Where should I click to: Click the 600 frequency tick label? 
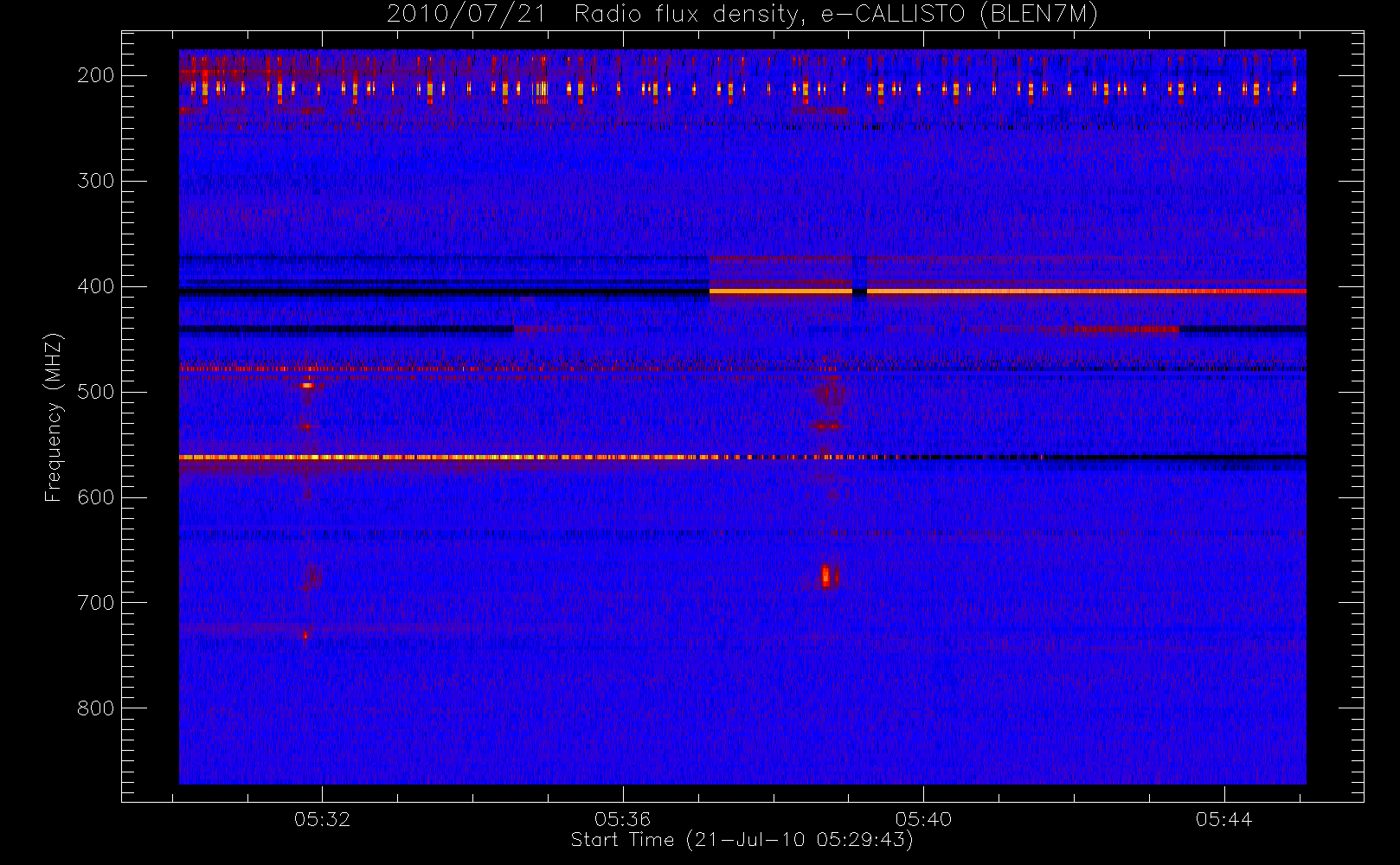(x=96, y=497)
